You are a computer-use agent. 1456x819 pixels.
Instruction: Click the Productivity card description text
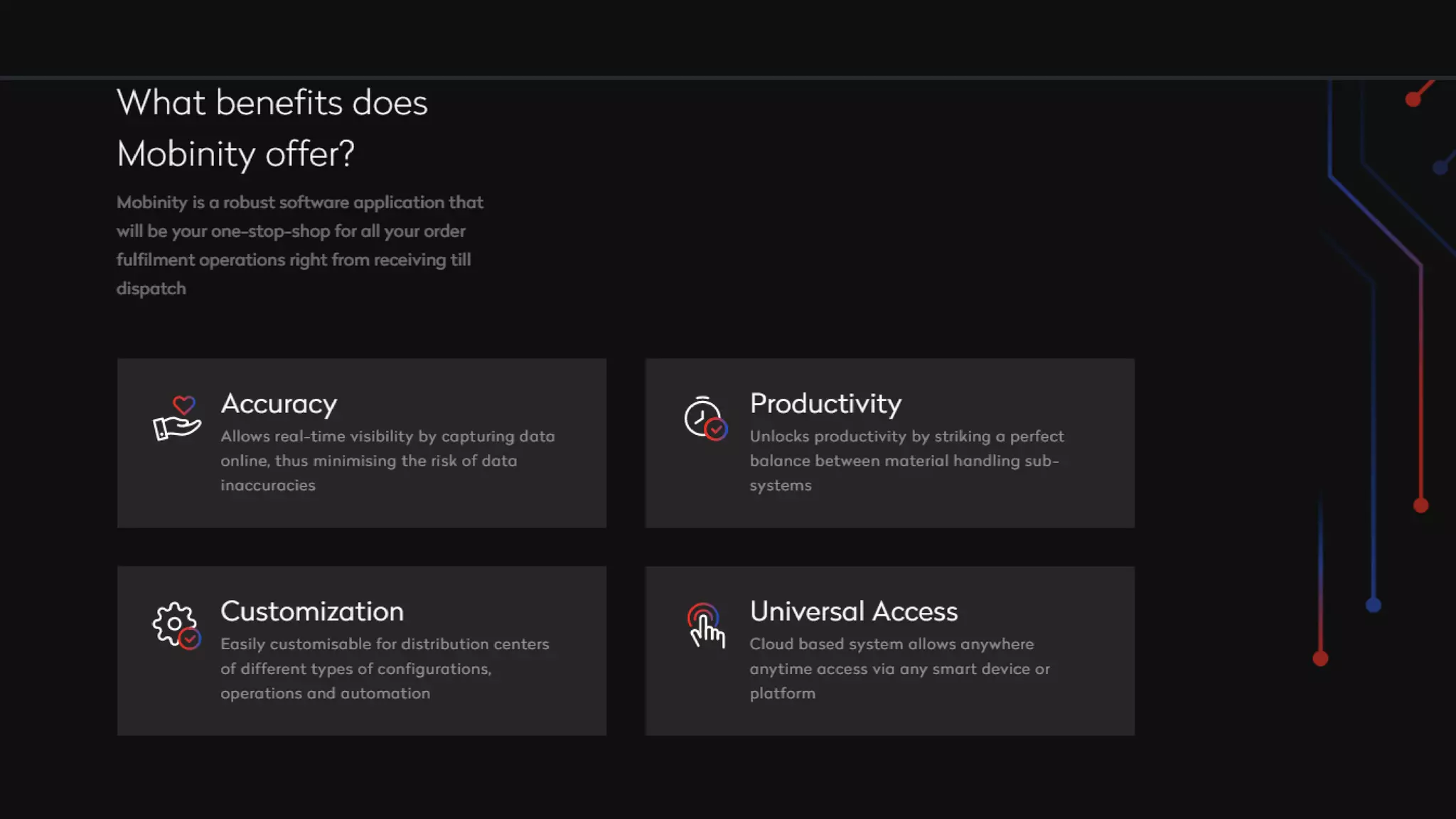click(906, 461)
